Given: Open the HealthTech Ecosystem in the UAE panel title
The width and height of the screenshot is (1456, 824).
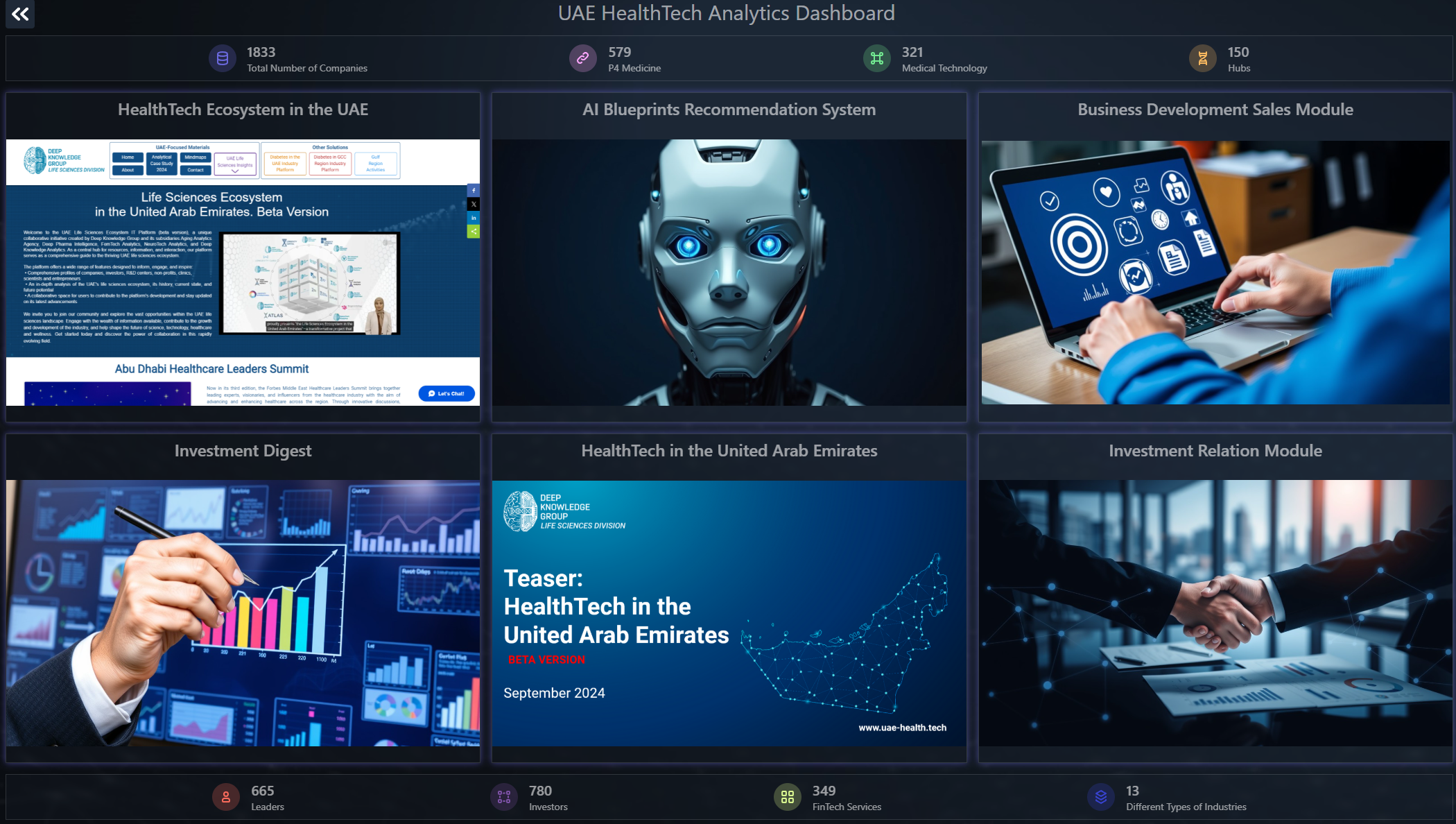Looking at the screenshot, I should tap(243, 110).
